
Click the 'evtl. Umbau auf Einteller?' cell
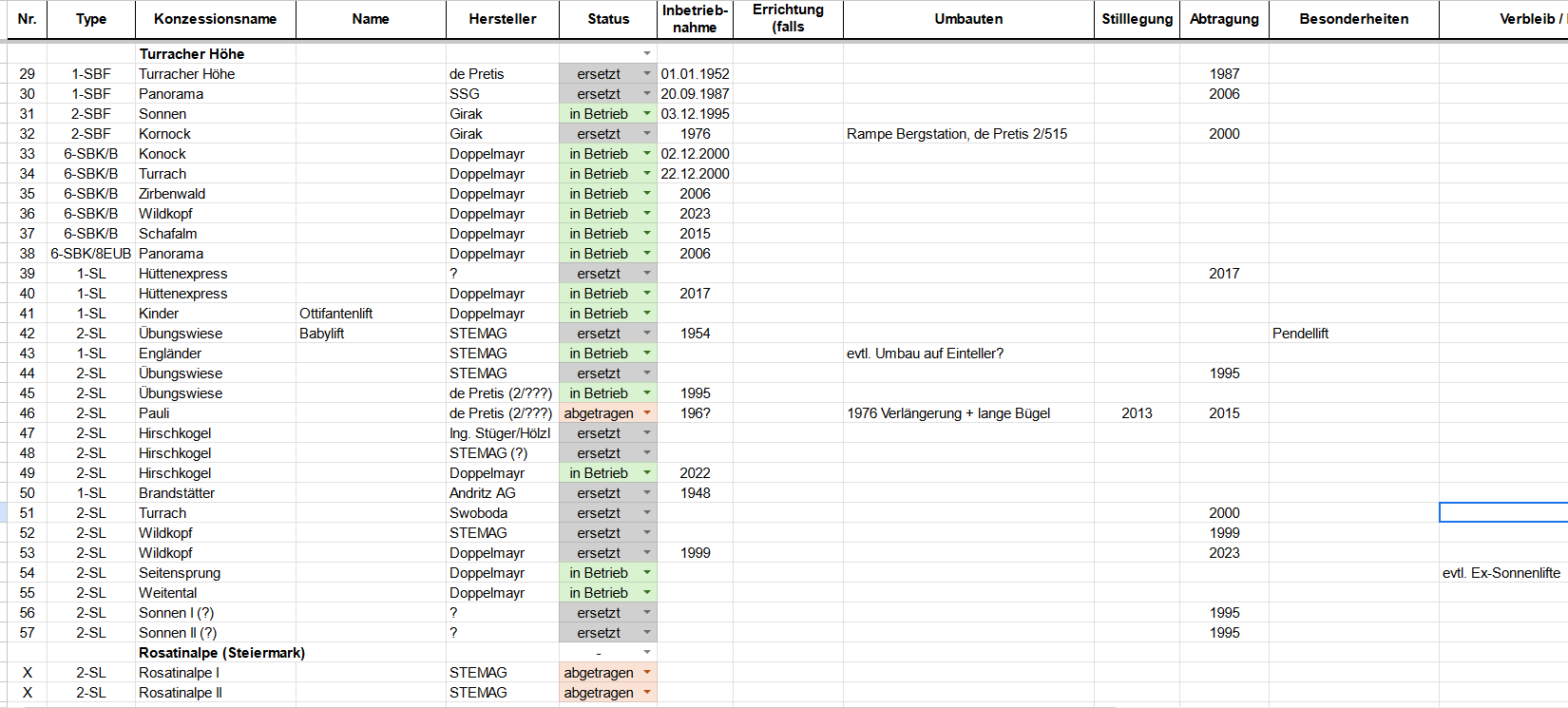pyautogui.click(x=925, y=354)
